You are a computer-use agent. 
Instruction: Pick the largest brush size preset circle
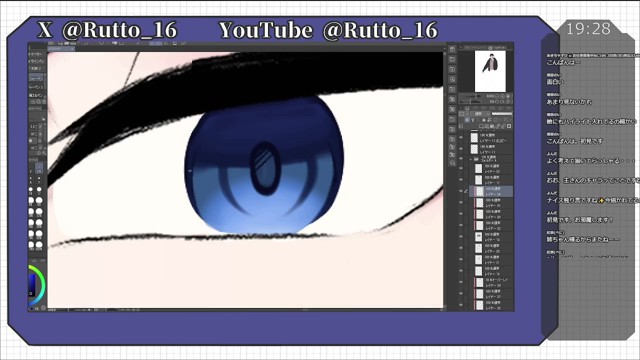39,245
